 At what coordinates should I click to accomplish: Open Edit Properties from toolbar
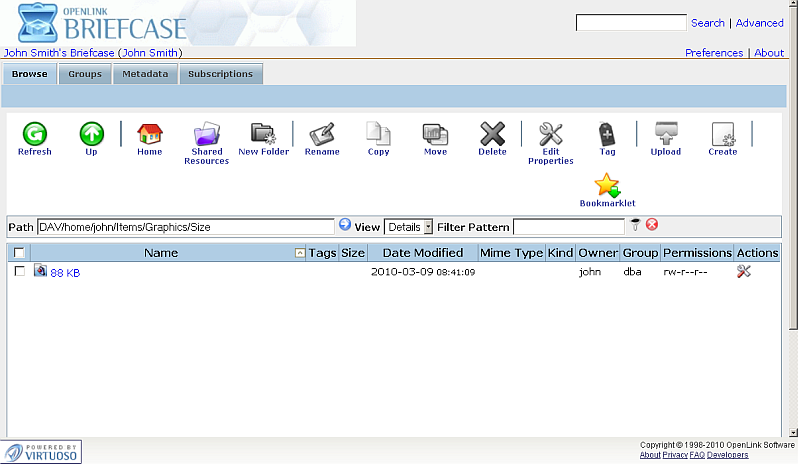[550, 134]
